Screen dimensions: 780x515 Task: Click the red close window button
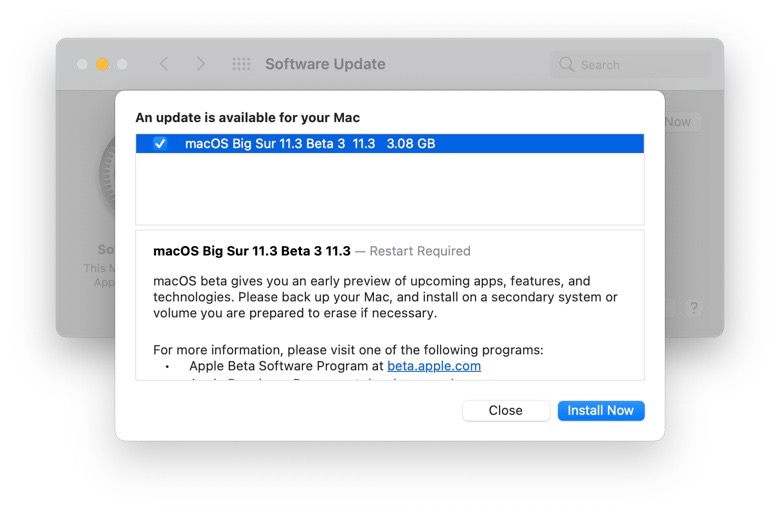click(82, 64)
